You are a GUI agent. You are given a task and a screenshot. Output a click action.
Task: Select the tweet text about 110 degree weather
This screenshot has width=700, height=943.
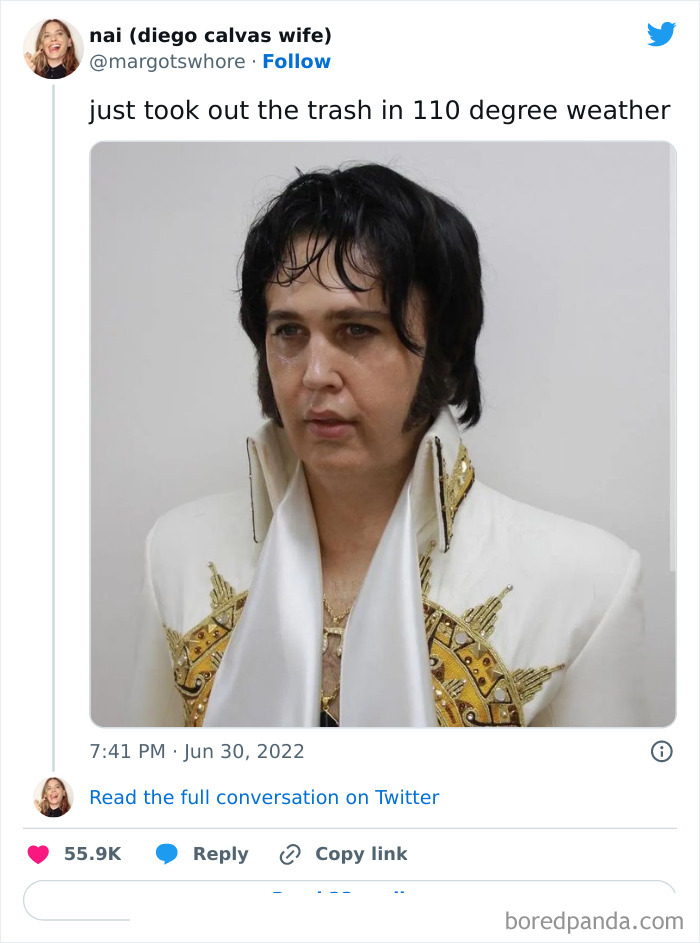380,110
